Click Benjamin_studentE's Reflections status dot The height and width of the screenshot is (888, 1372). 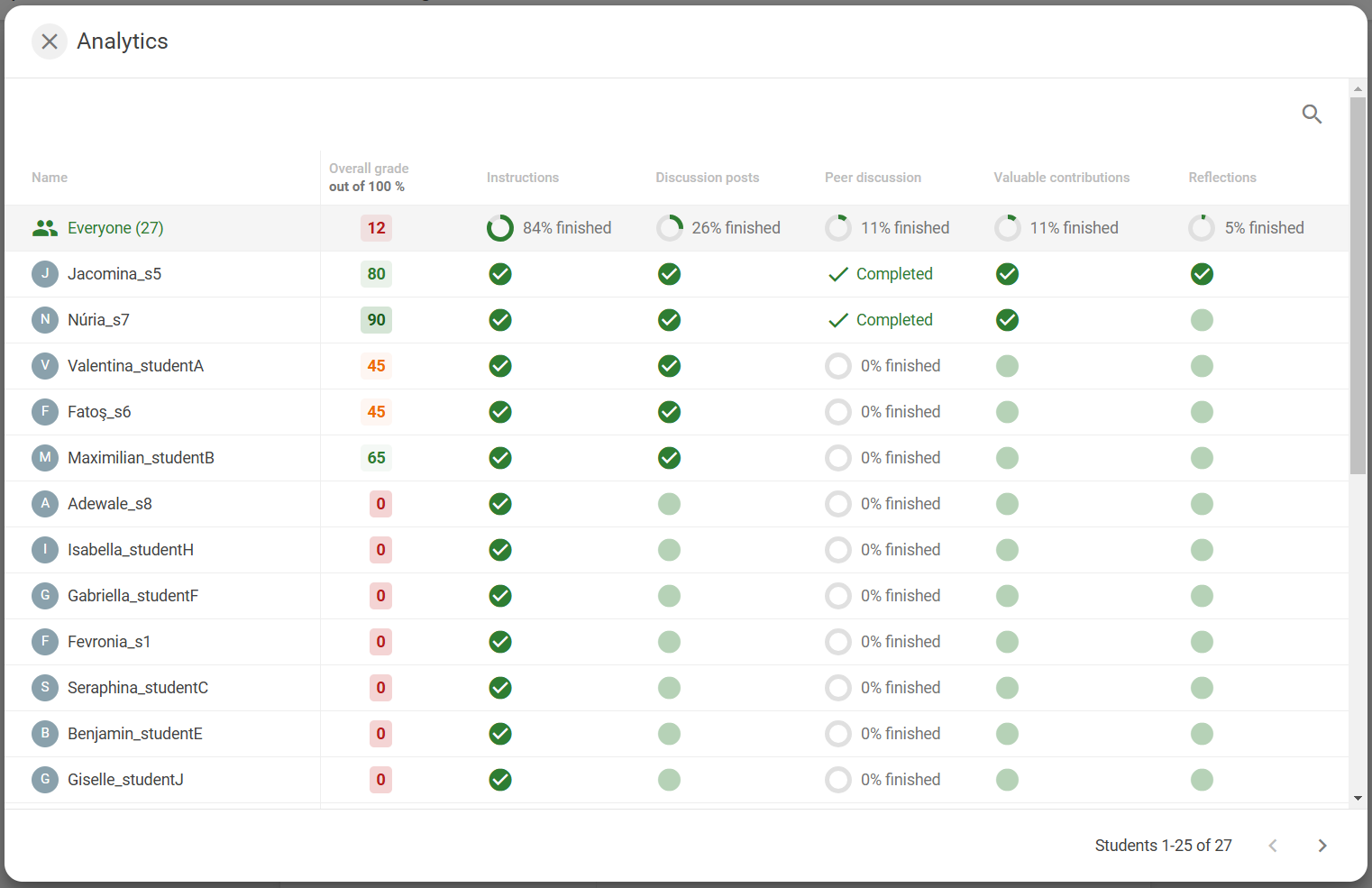pyautogui.click(x=1202, y=734)
